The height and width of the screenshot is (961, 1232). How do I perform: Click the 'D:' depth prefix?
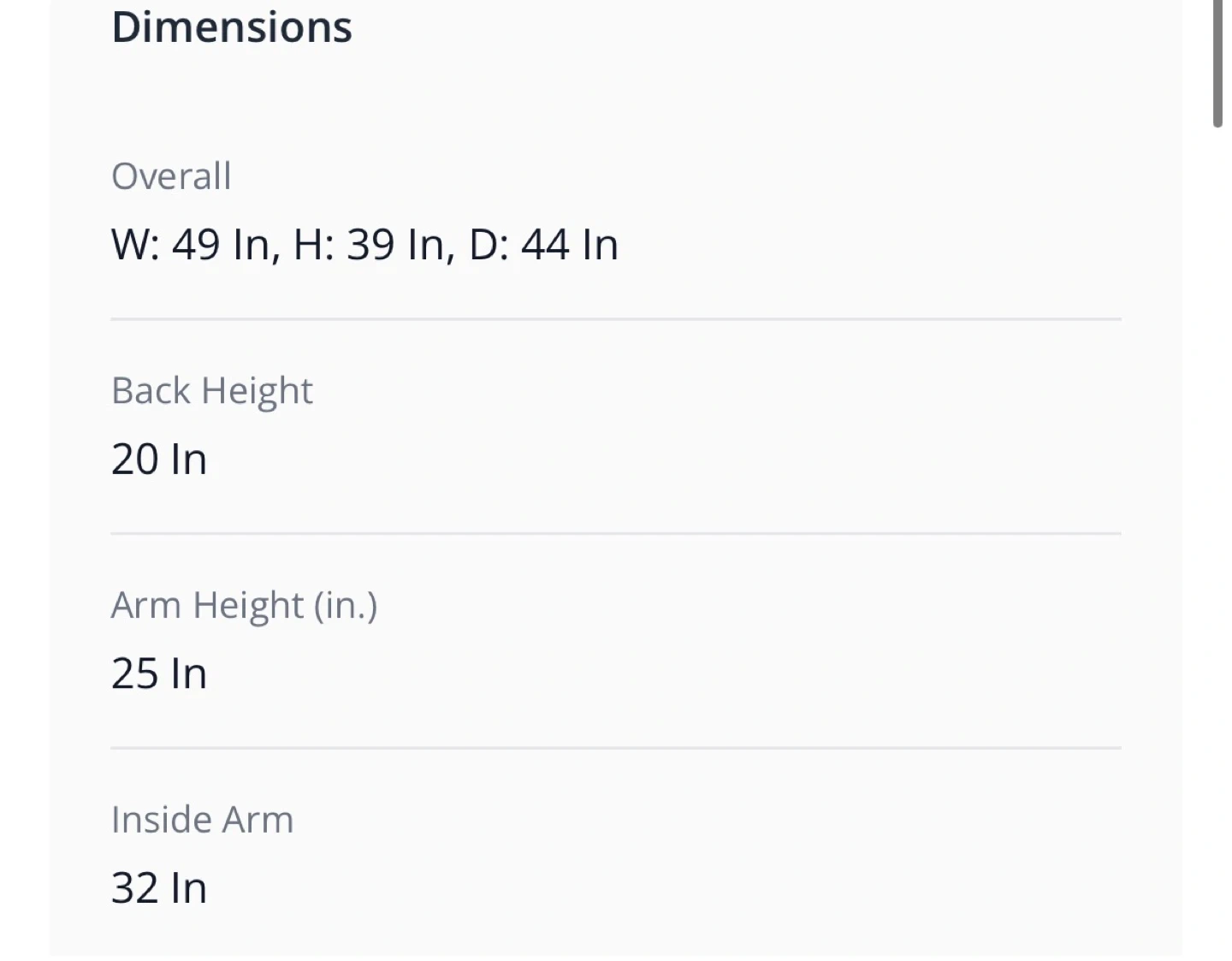coord(489,245)
